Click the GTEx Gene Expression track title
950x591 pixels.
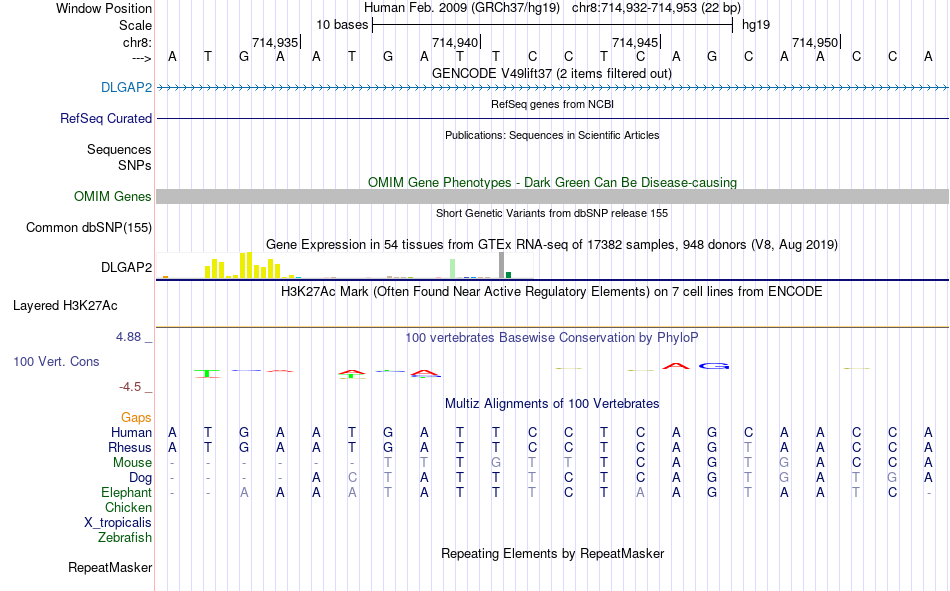tap(552, 244)
